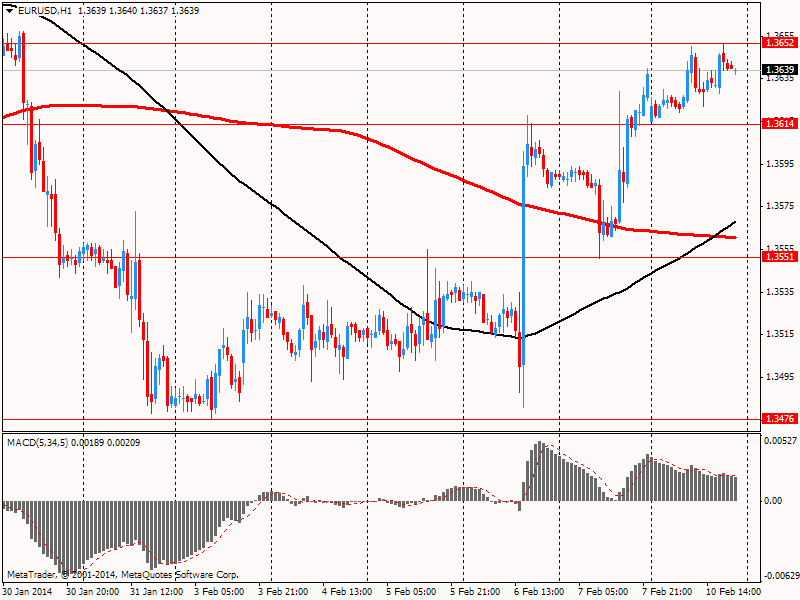The height and width of the screenshot is (600, 800).
Task: Click the EURUSD,H1 chart title text
Action: click(45, 10)
